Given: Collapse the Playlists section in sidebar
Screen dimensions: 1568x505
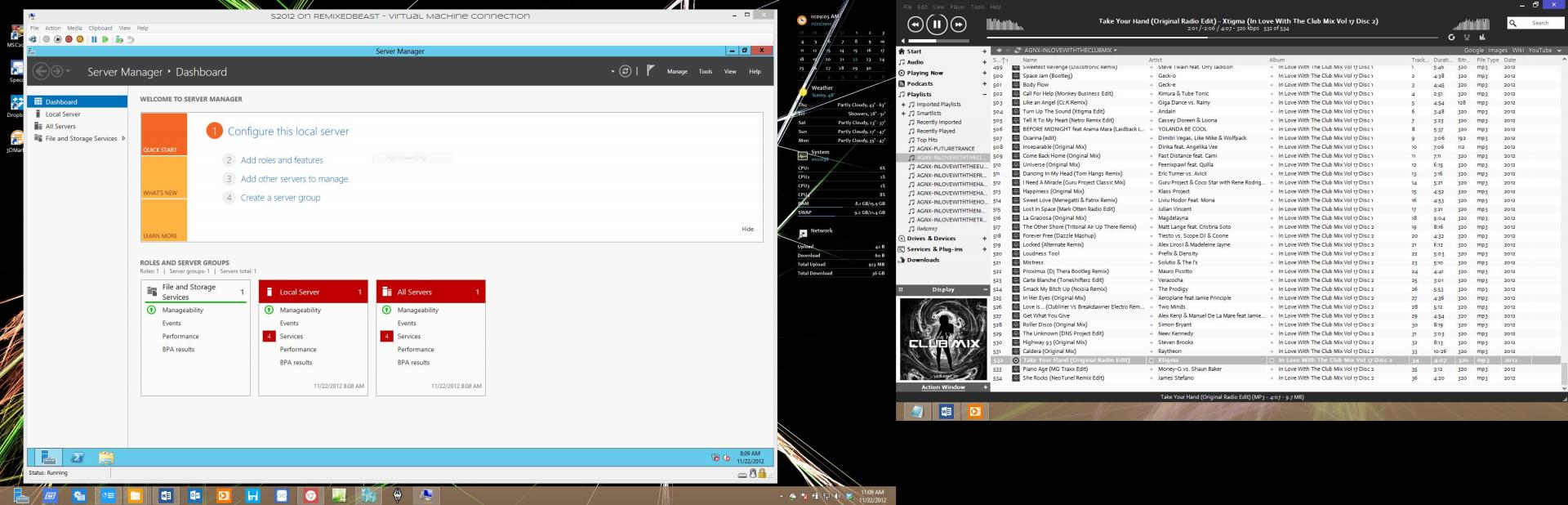Looking at the screenshot, I should (x=984, y=94).
